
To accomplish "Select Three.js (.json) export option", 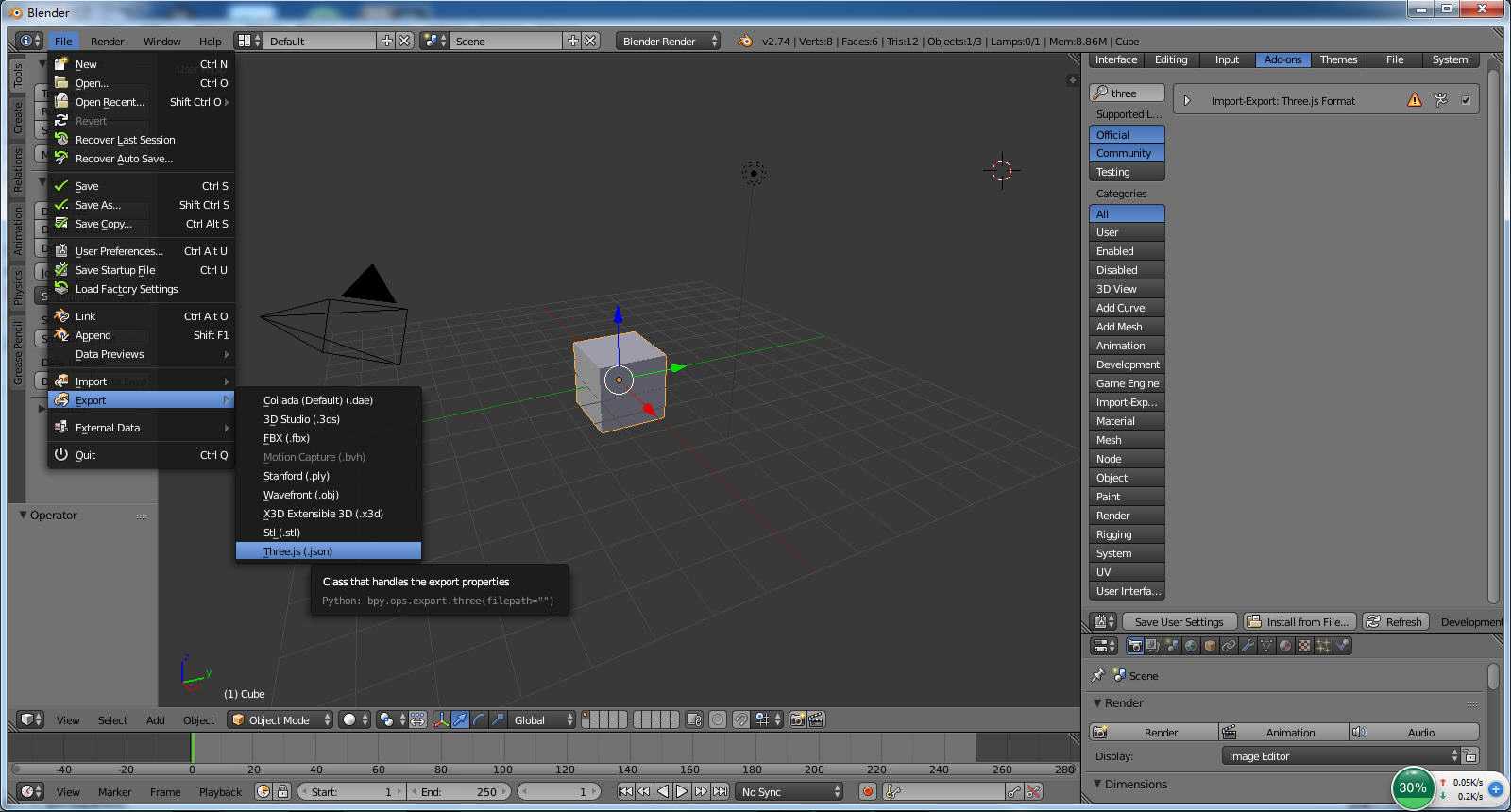I will tap(328, 550).
